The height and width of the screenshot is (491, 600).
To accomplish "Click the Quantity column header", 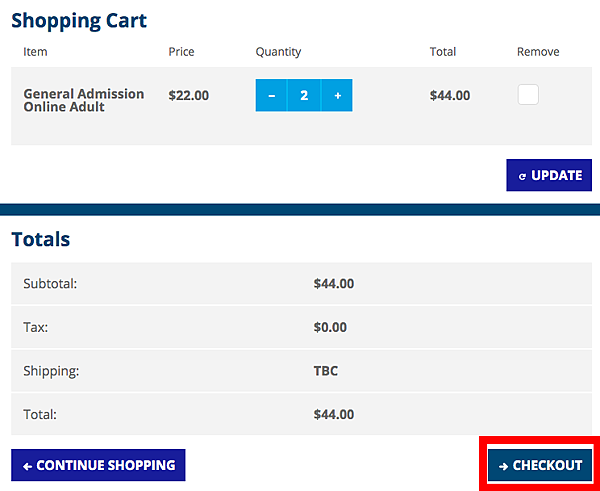I will [278, 52].
